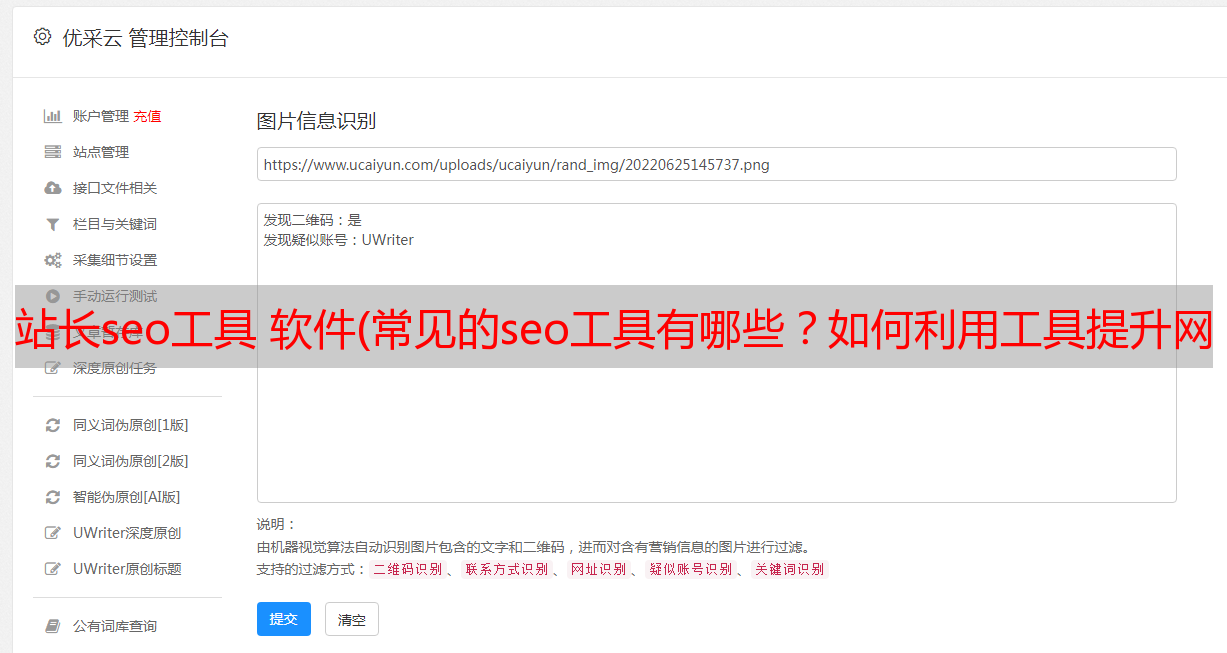Open UWriter原创标题 menu item
Viewport: 1227px width, 653px height.
click(127, 569)
